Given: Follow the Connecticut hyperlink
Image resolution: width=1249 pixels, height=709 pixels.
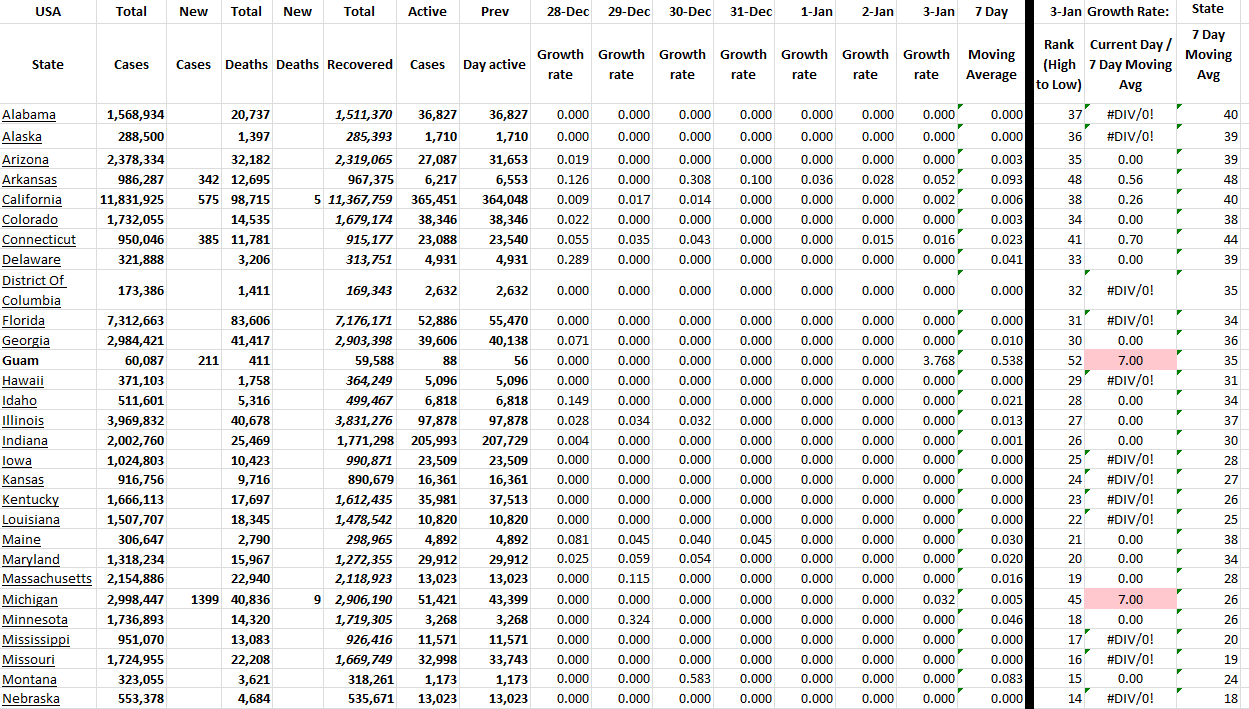Looking at the screenshot, I should tap(39, 240).
